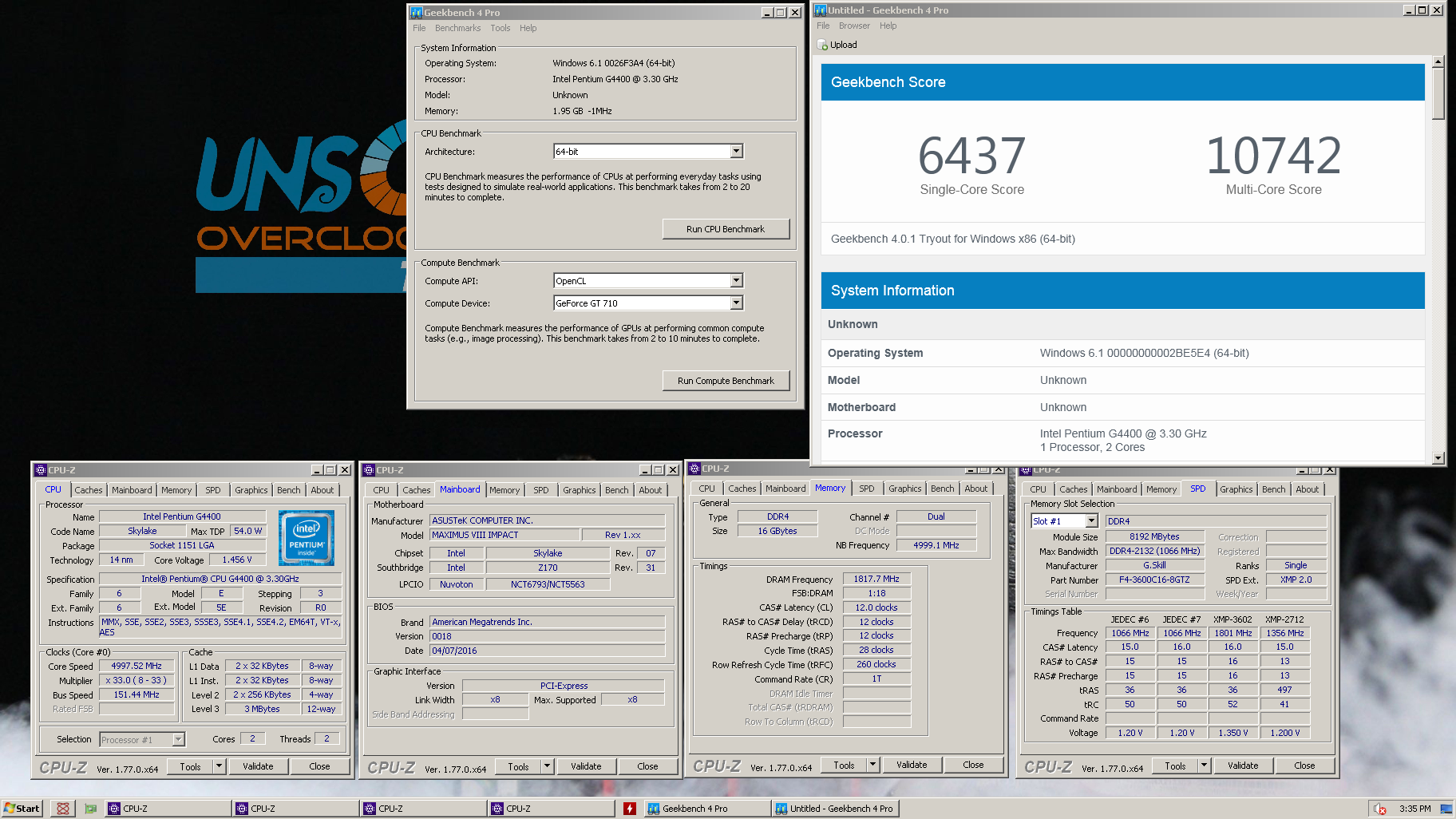The height and width of the screenshot is (819, 1456).
Task: Click the Core Speed 4997.52 MHz value
Action: pos(136,666)
